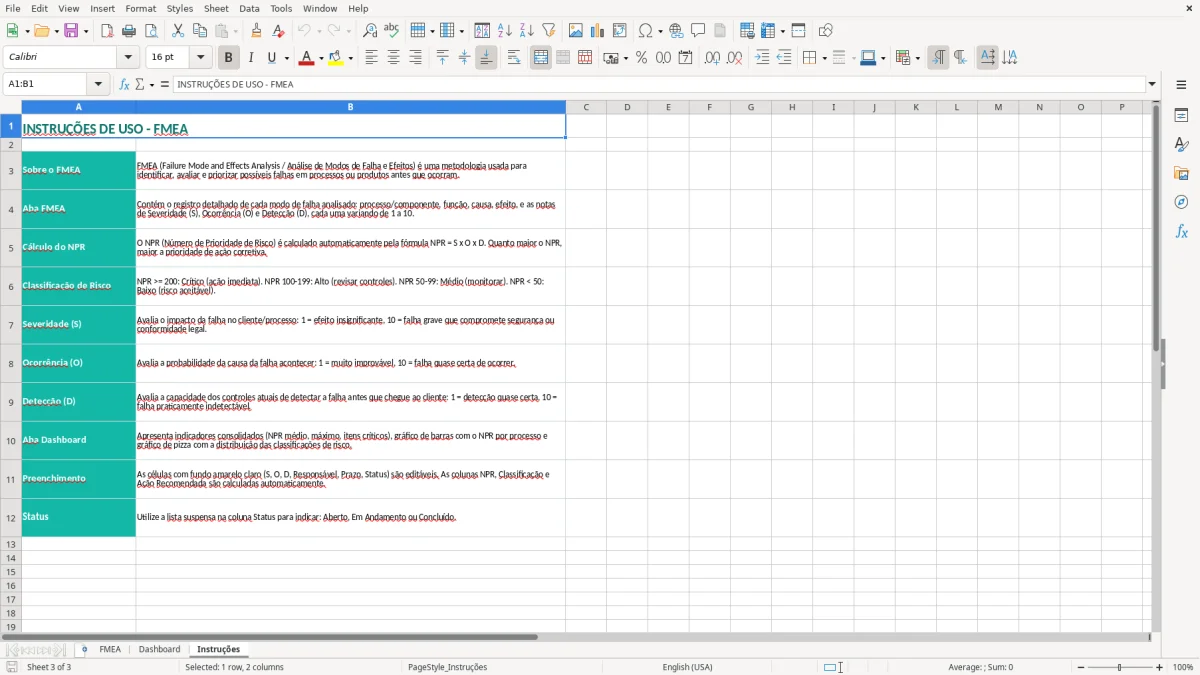Enable AutoFilter funnel icon
The height and width of the screenshot is (675, 1200).
[x=549, y=31]
